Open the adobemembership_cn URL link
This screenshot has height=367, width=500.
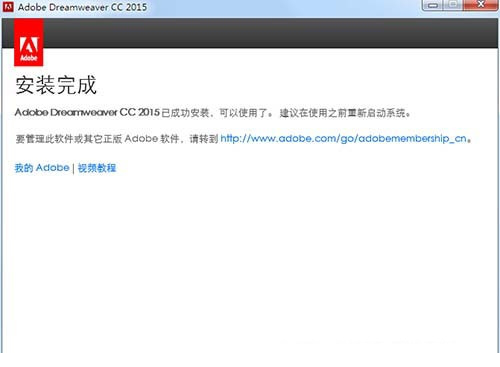pyautogui.click(x=343, y=138)
